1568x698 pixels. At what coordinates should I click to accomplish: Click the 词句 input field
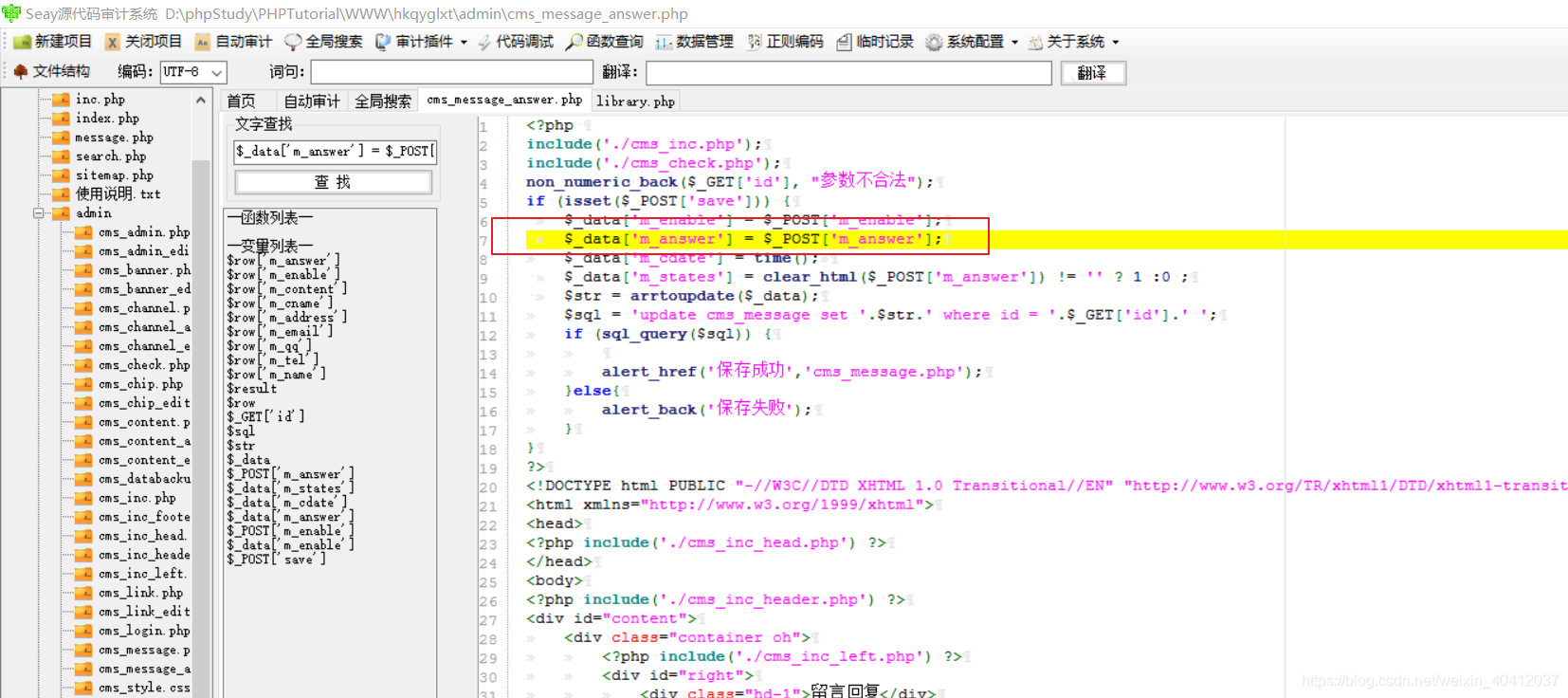451,72
